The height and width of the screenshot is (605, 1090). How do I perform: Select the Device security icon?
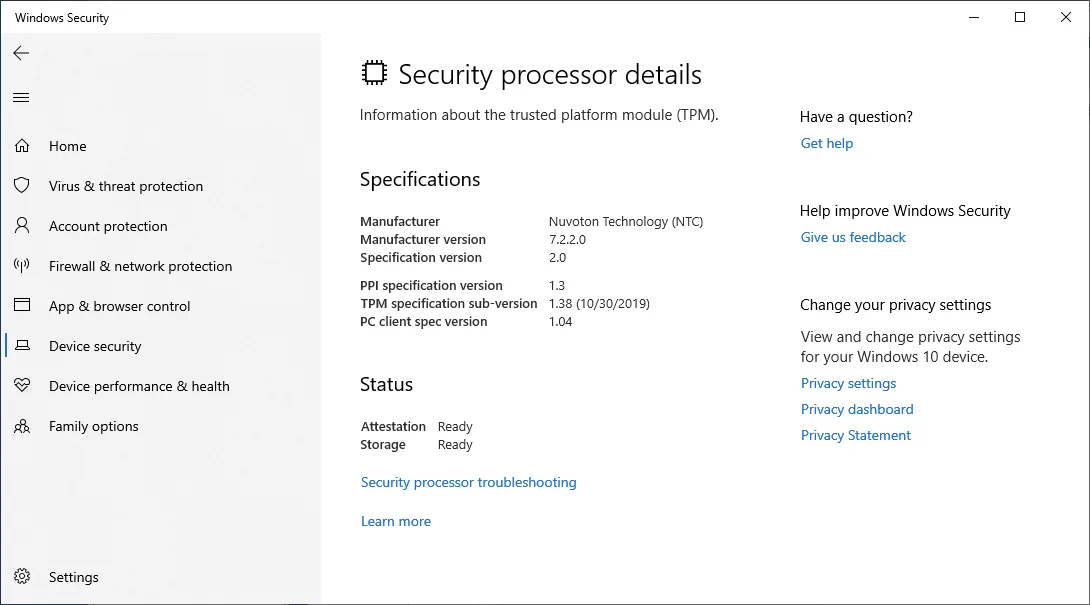(x=22, y=346)
